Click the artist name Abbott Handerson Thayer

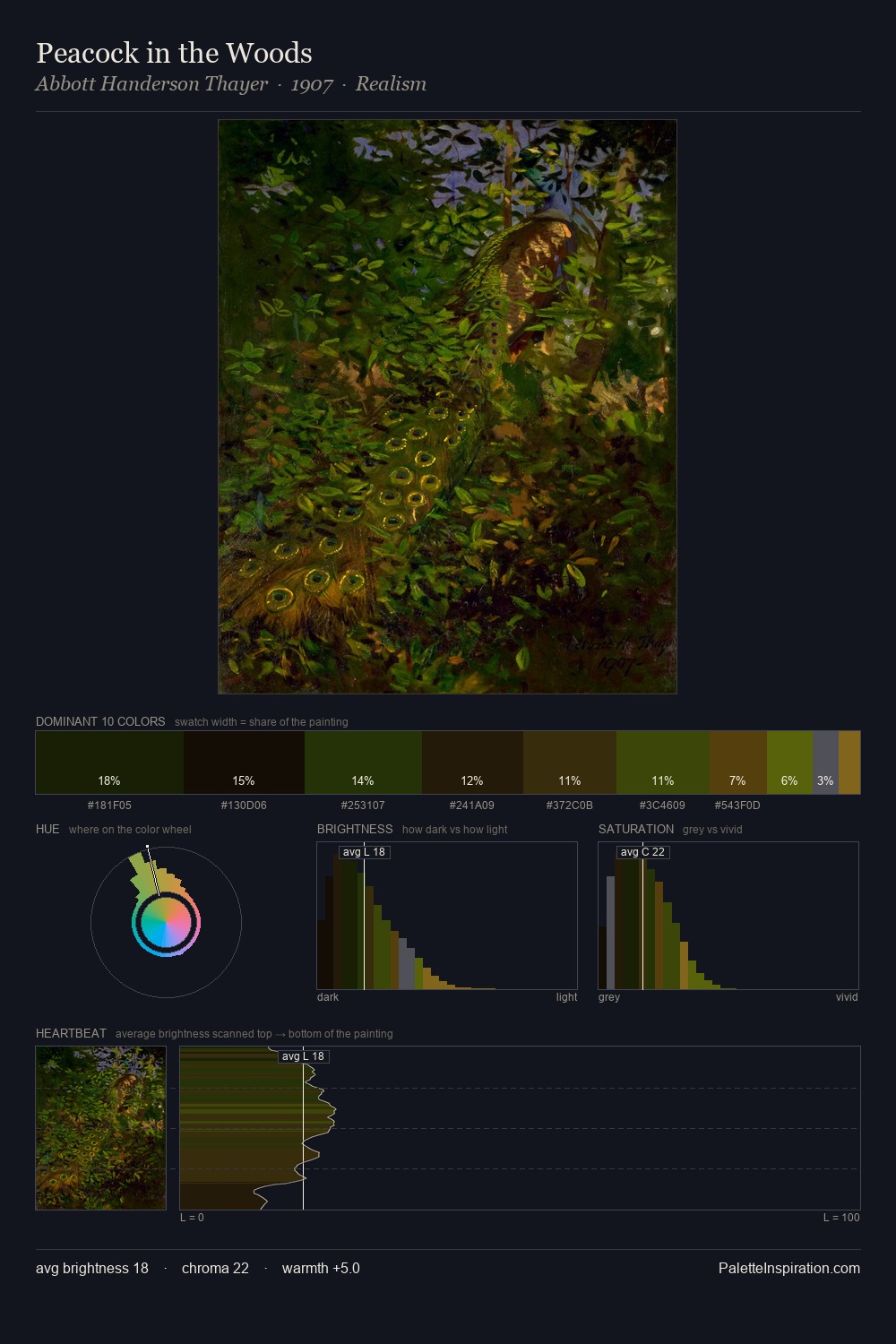(151, 84)
